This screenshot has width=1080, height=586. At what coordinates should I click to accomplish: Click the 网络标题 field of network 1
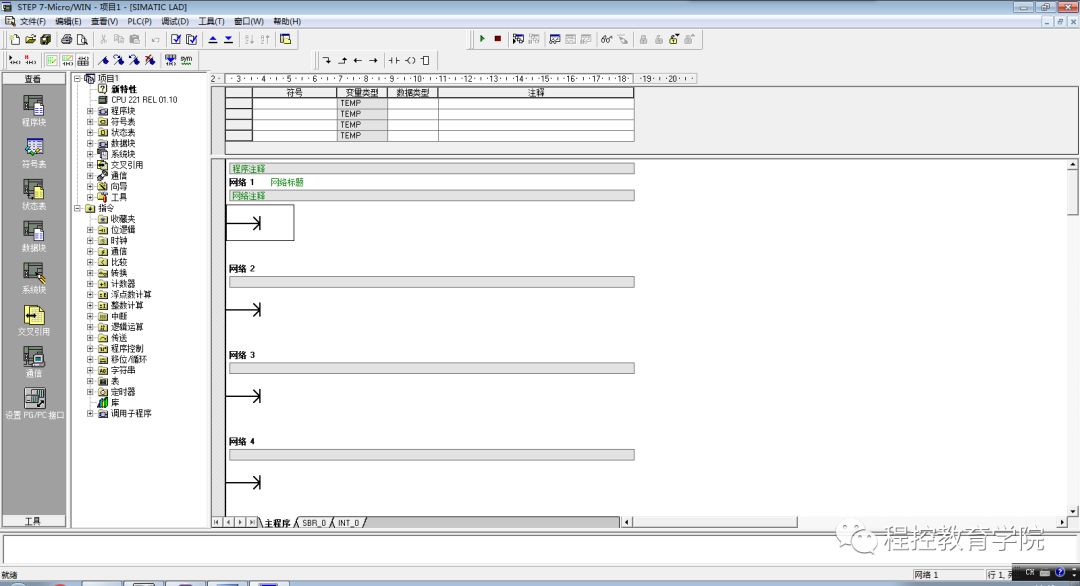[x=287, y=182]
